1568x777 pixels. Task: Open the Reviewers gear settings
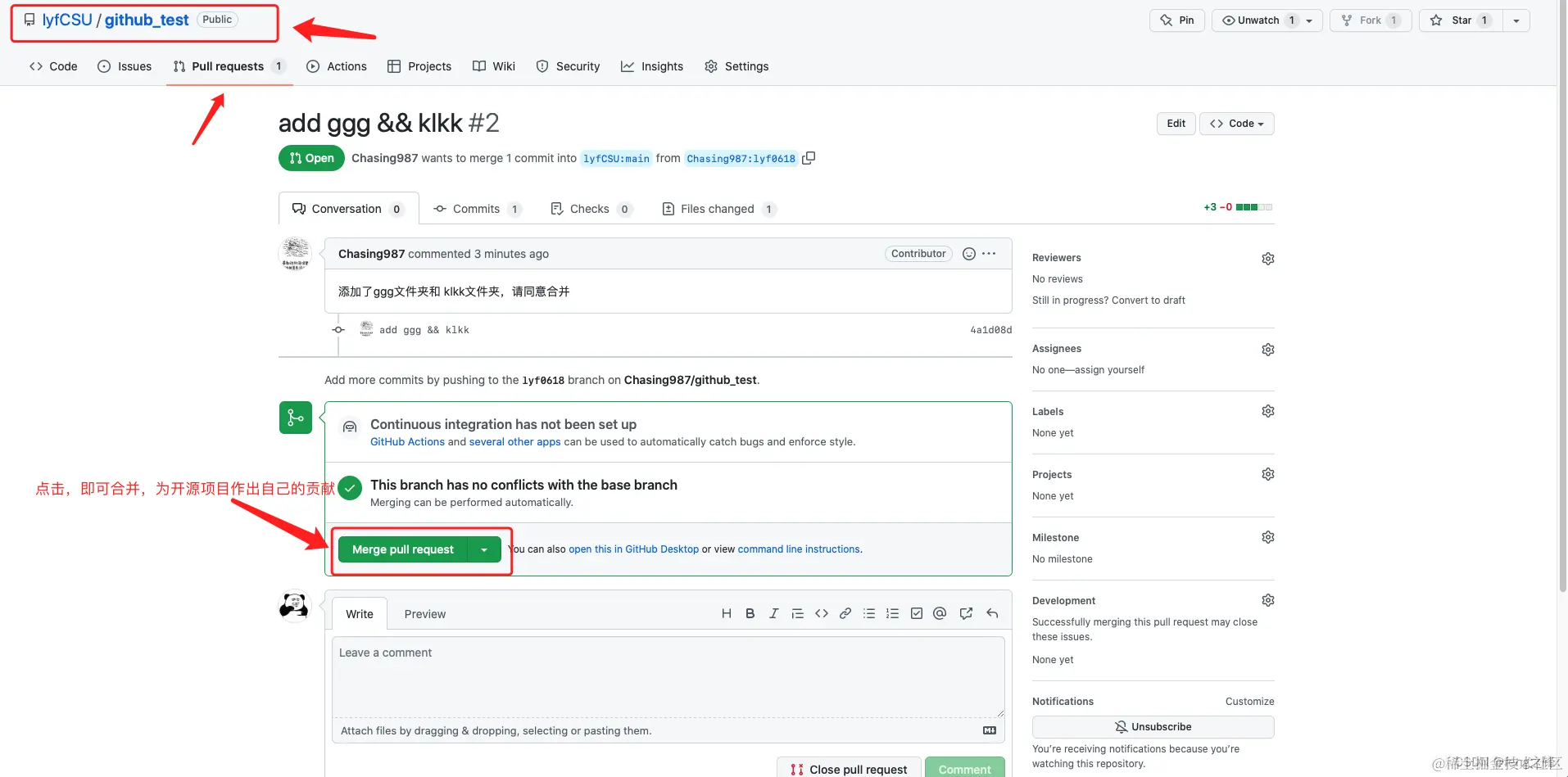1268,259
